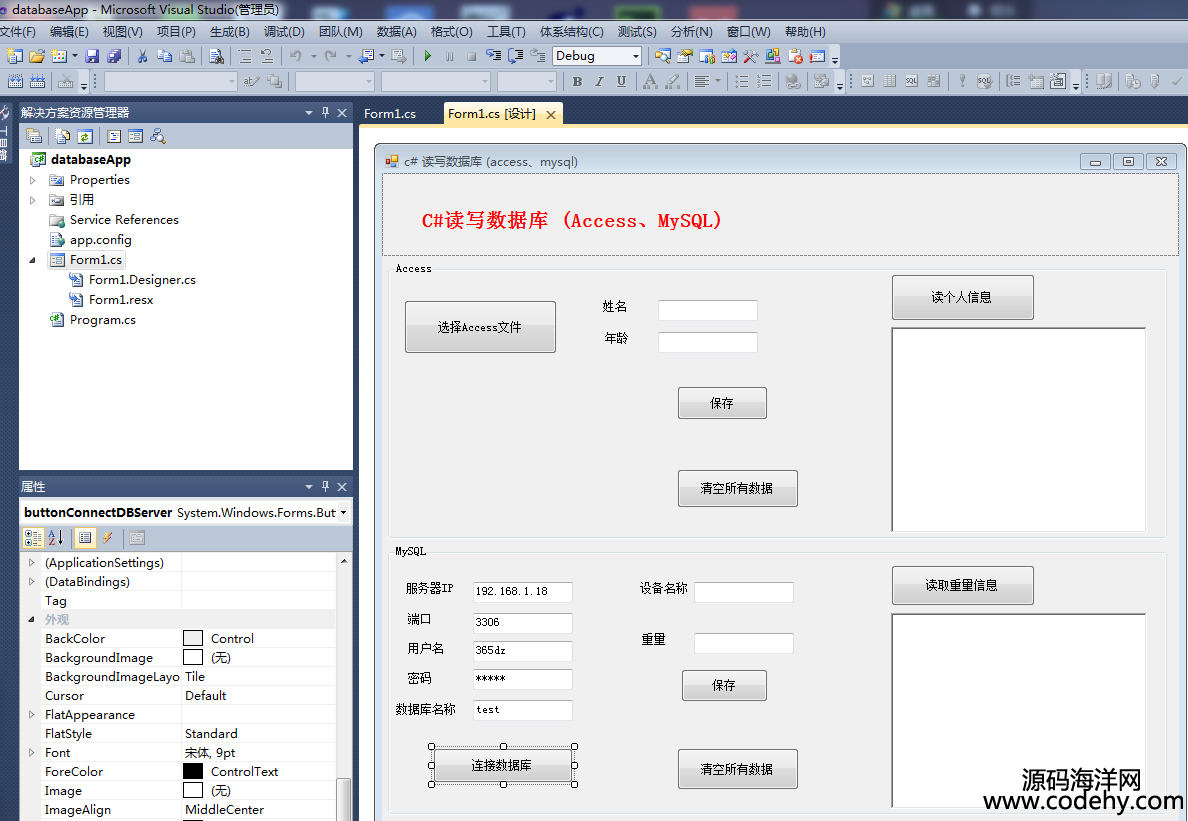Click the Step Over debug icon
1188x821 pixels.
point(516,55)
